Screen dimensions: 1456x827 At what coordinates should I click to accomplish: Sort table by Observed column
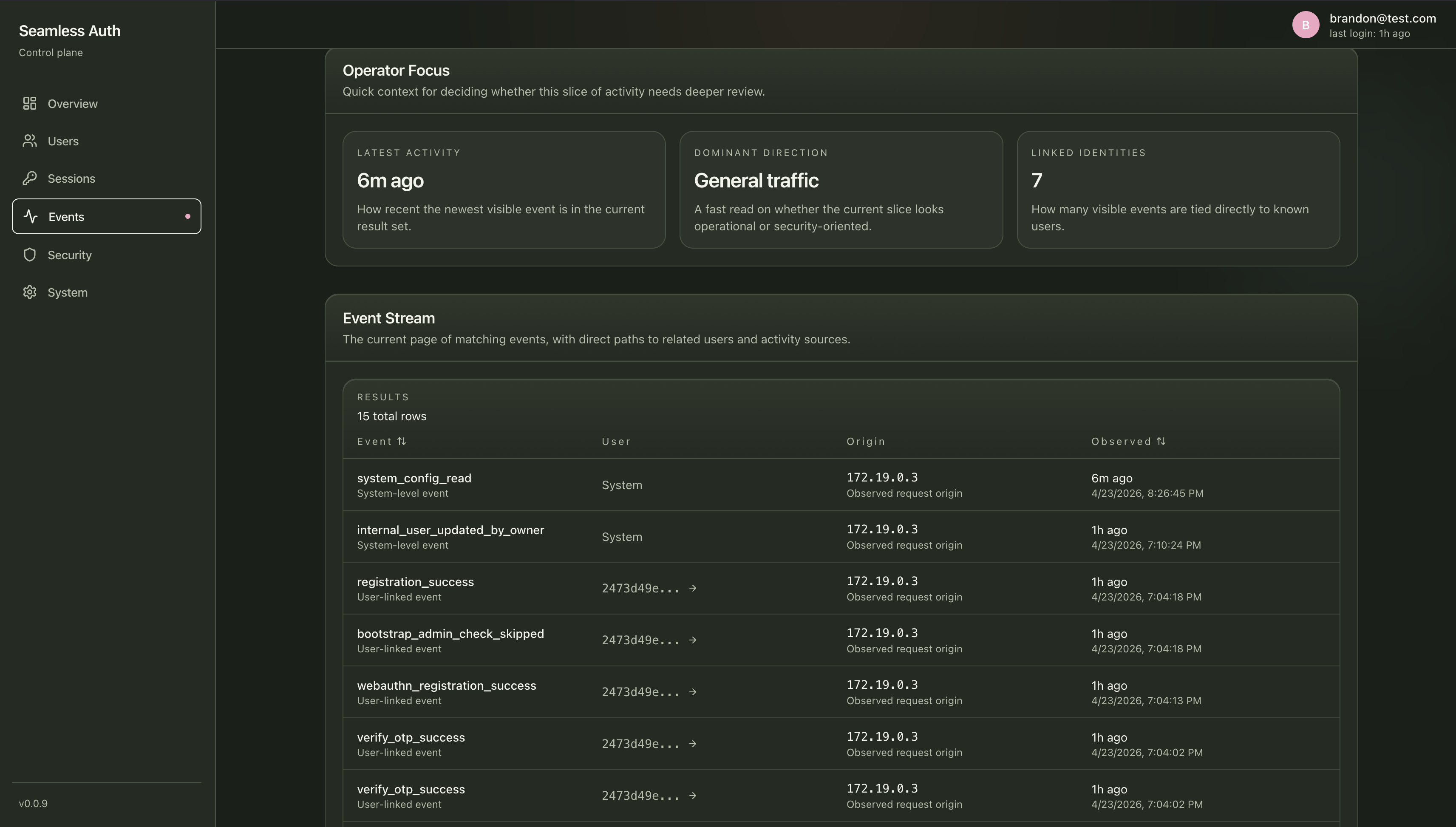1128,441
